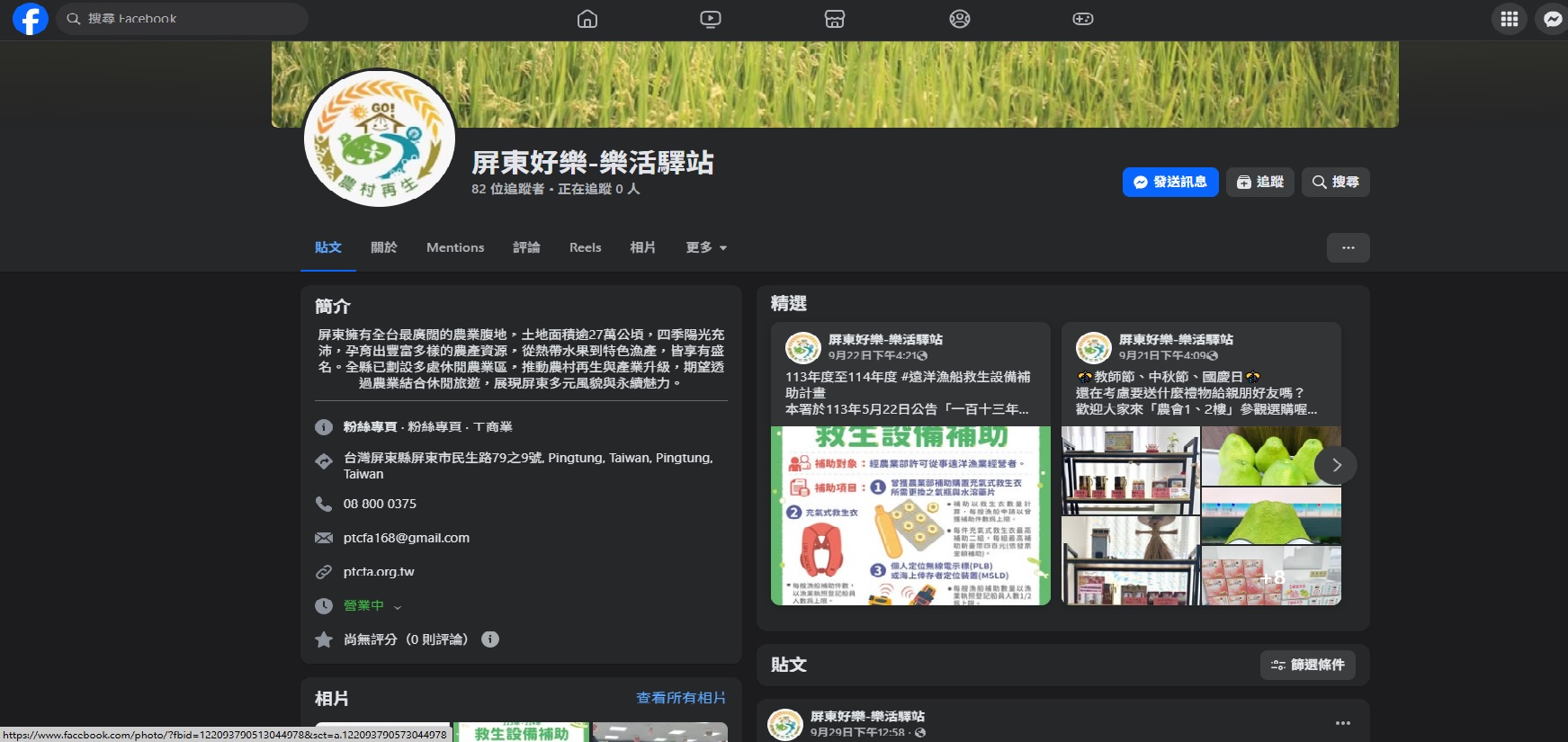Click next arrow in 精選 carousel

[x=1336, y=465]
